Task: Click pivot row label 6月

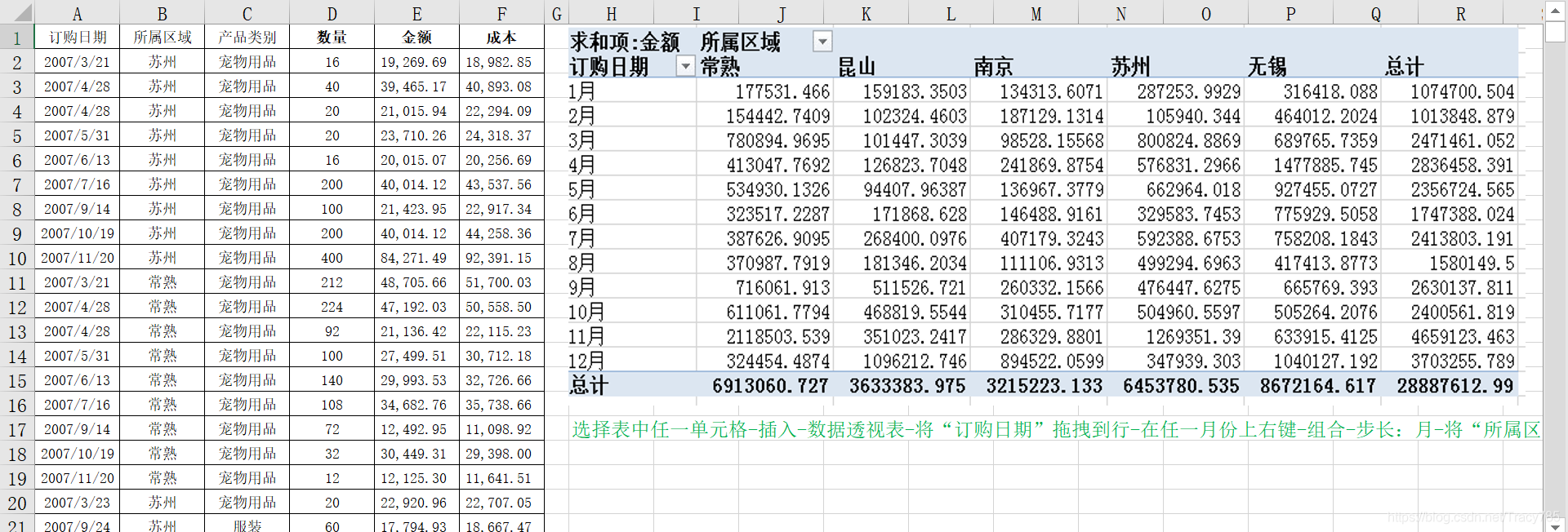Action: pos(582,214)
